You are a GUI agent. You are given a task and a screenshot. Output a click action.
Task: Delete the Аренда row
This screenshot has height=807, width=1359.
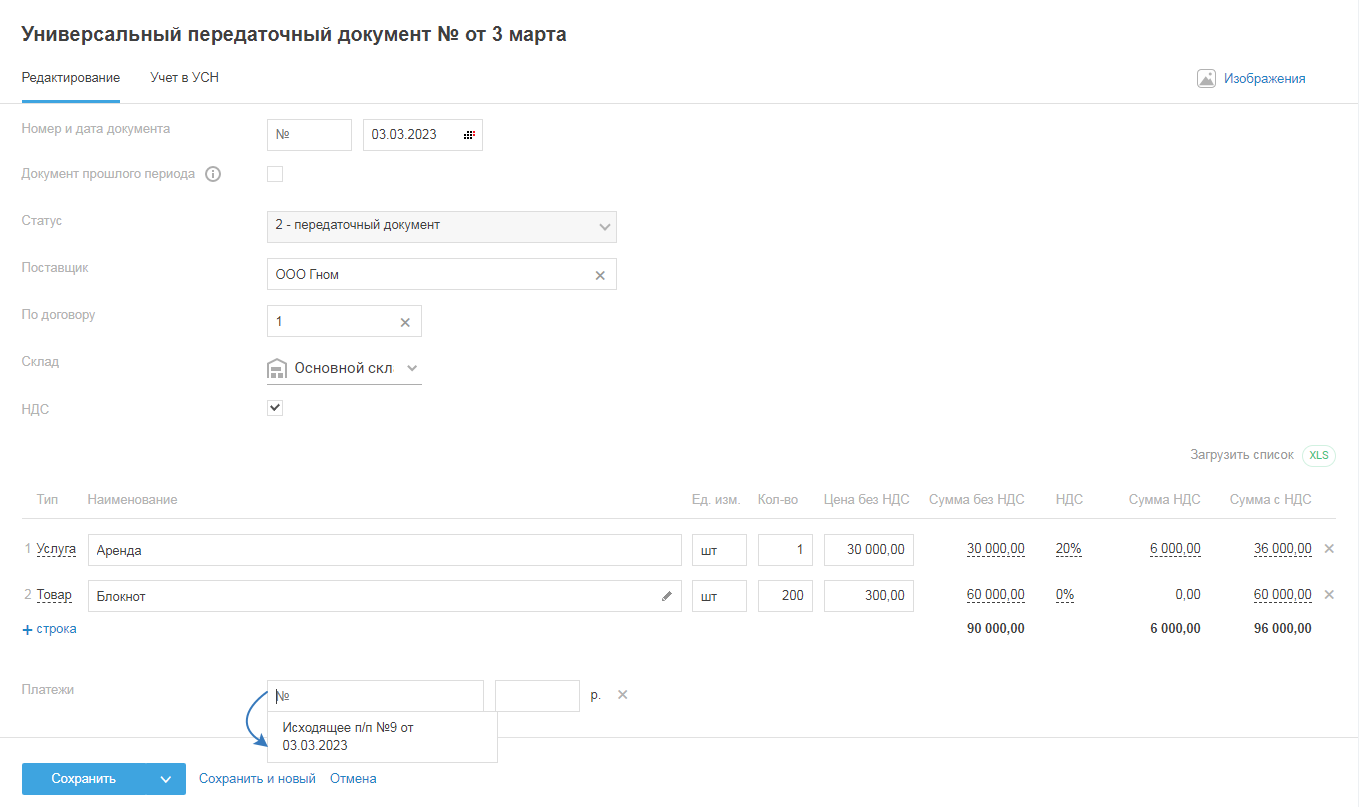[x=1329, y=549]
